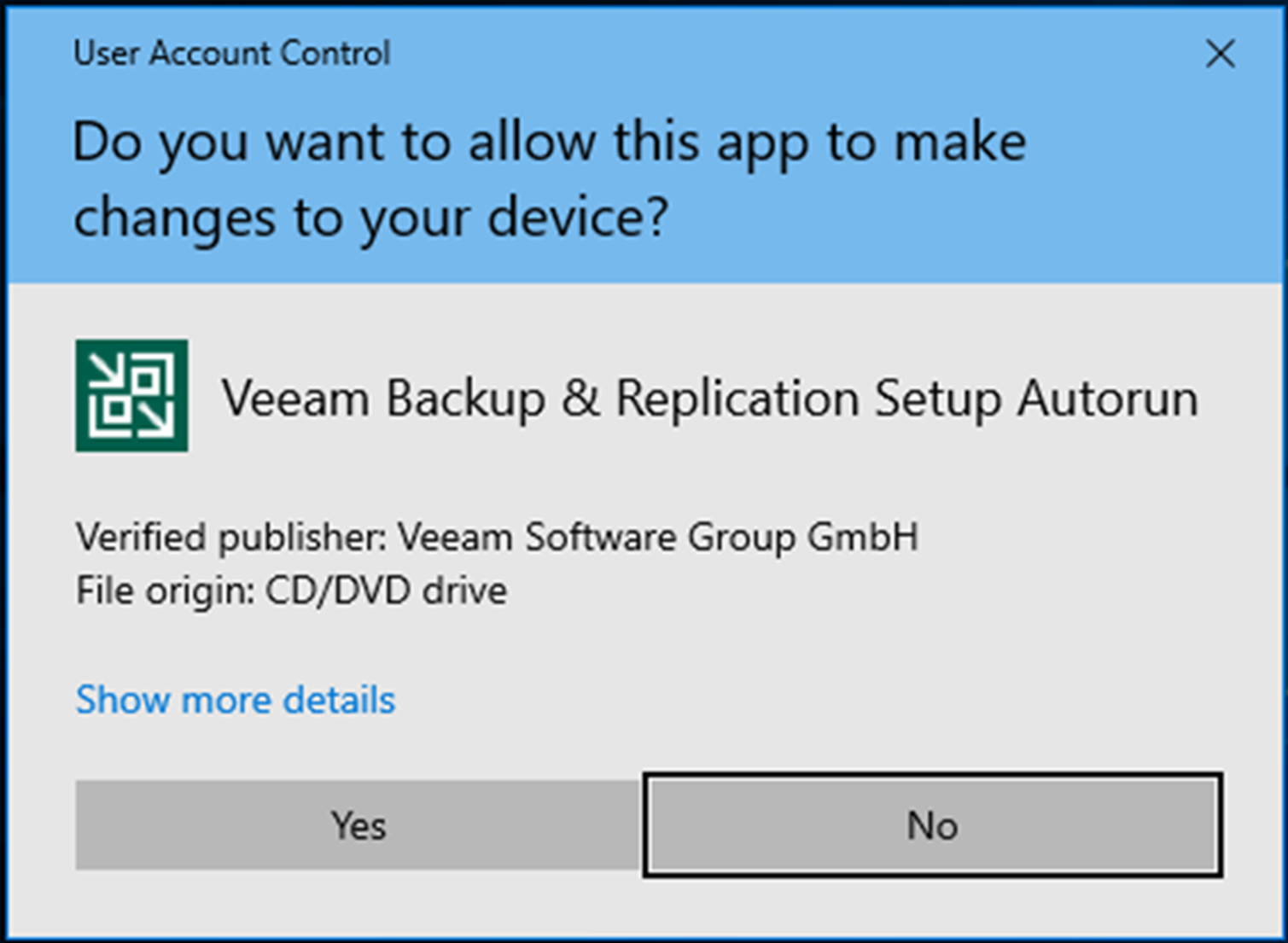Open the Show more details link
Viewport: 1288px width, 943px height.
(x=236, y=700)
